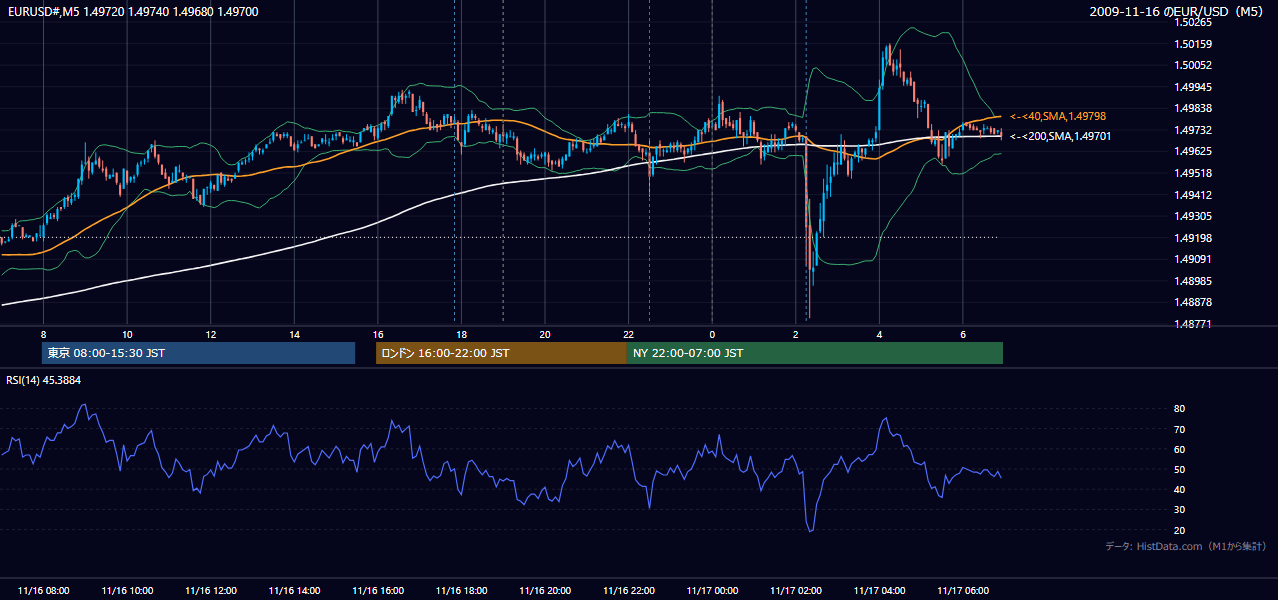Click the 11/16 10:00 time label
The height and width of the screenshot is (600, 1278).
(127, 591)
